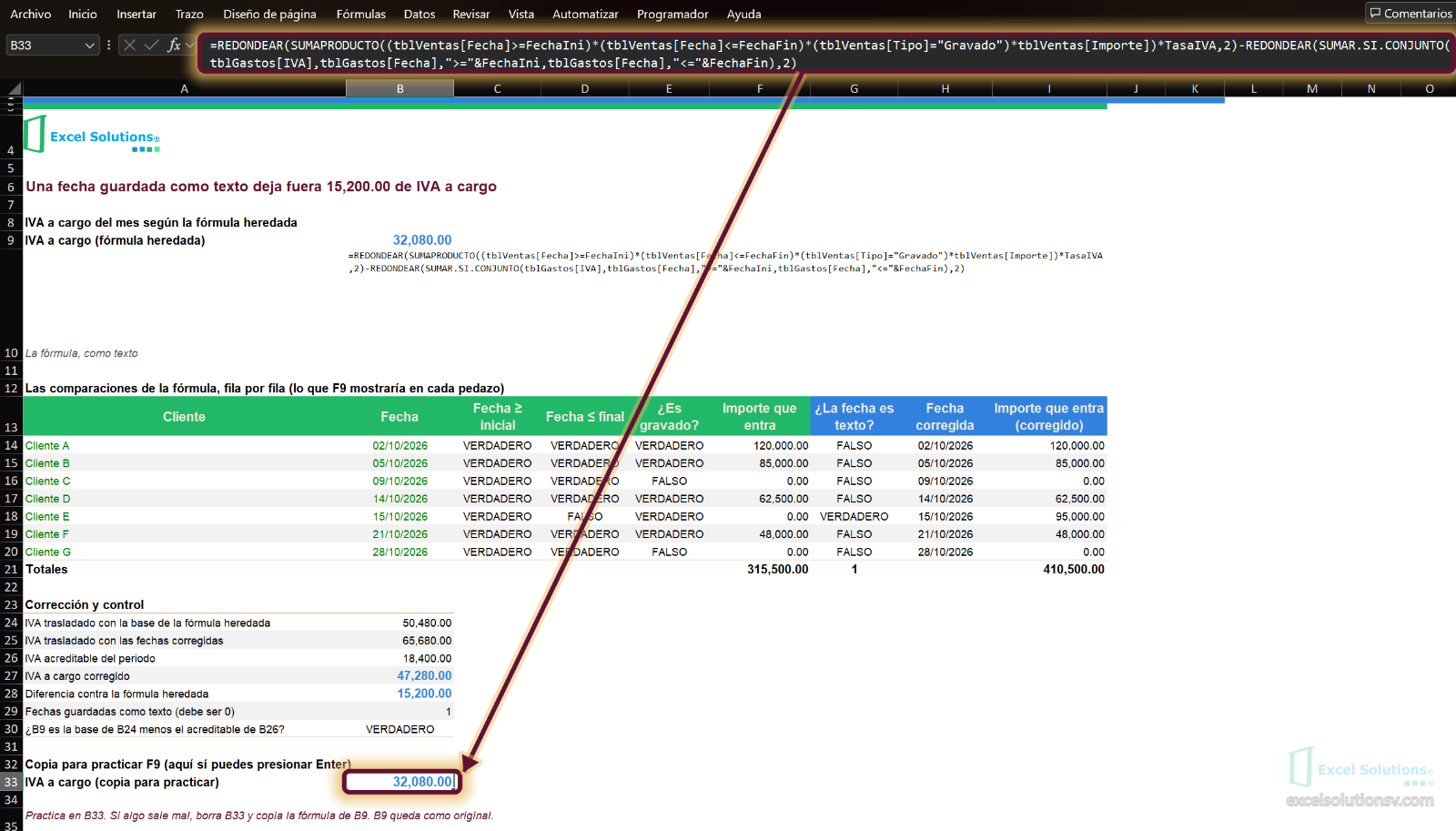
Task: Open the Programador tab
Action: 672,14
